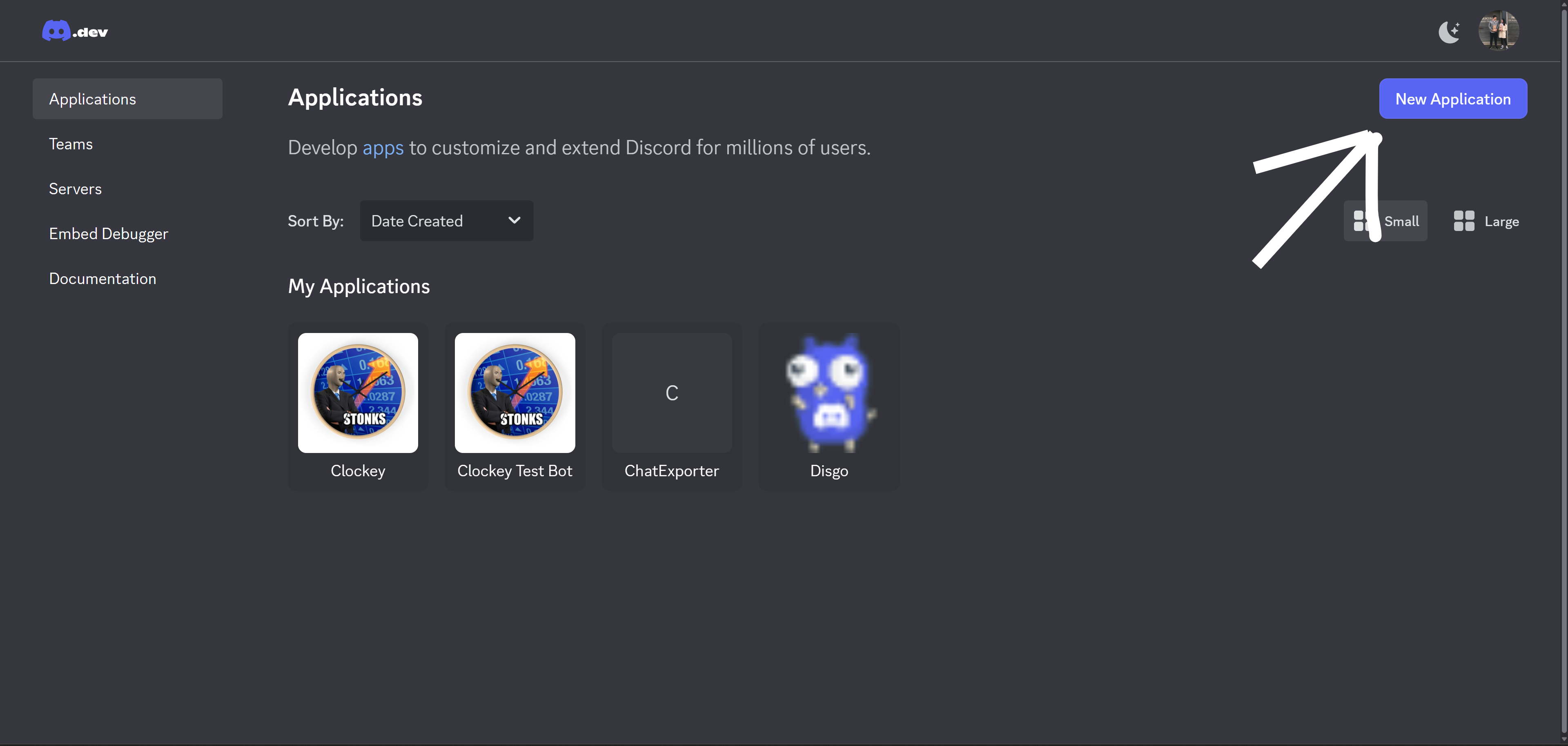The width and height of the screenshot is (1568, 746).
Task: Open the Clockey application icon
Action: click(358, 393)
